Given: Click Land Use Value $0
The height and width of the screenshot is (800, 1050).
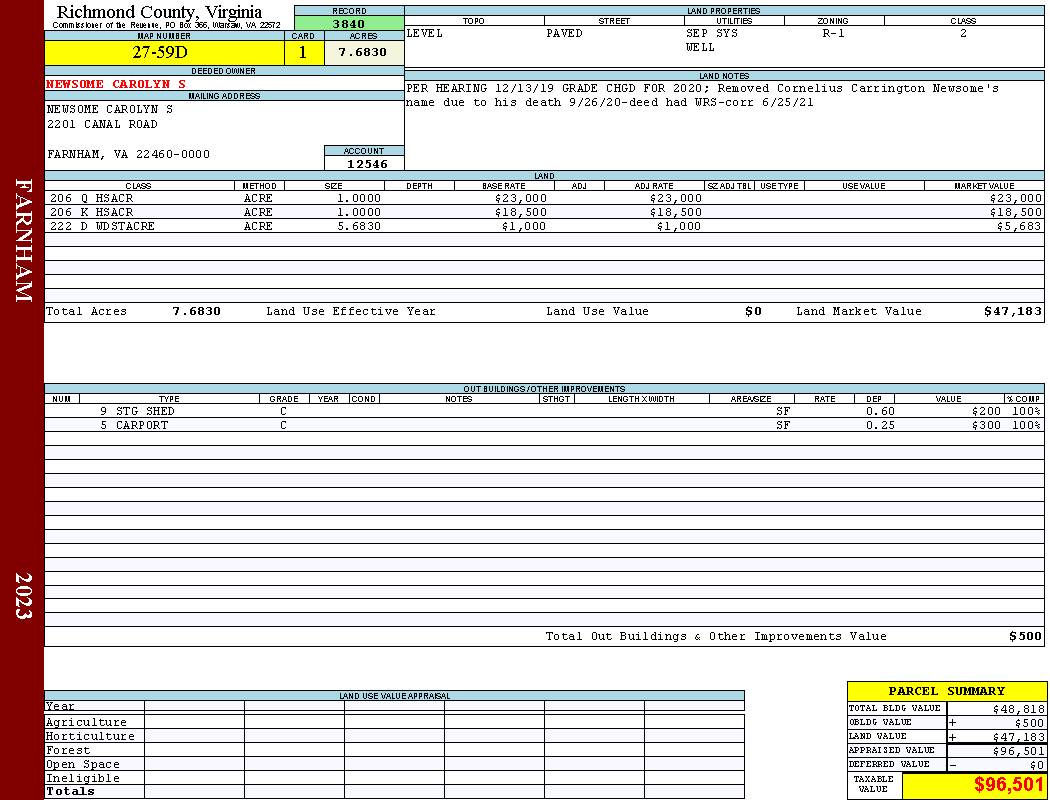Looking at the screenshot, I should click(x=753, y=312).
